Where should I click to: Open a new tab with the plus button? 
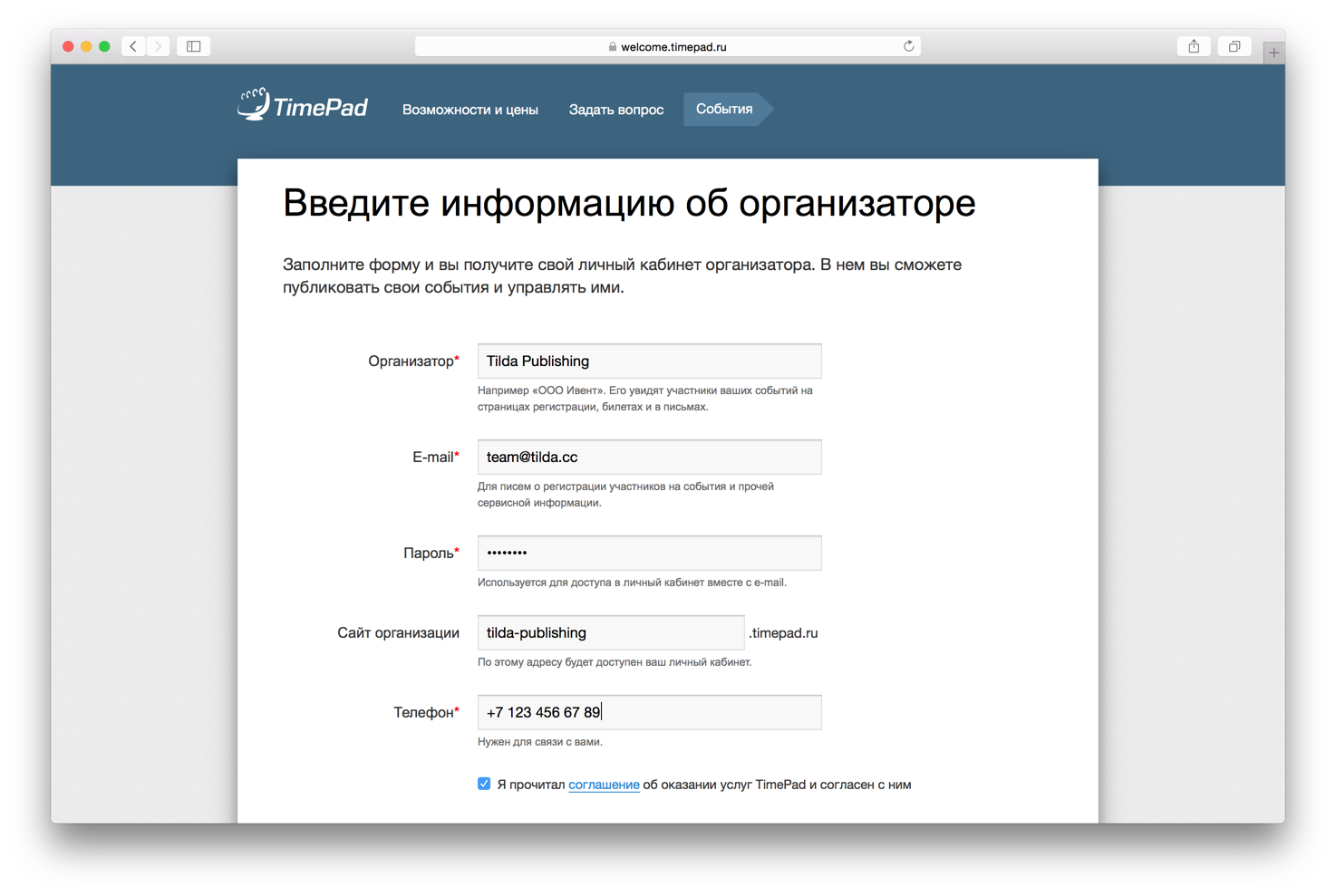pos(1274,52)
